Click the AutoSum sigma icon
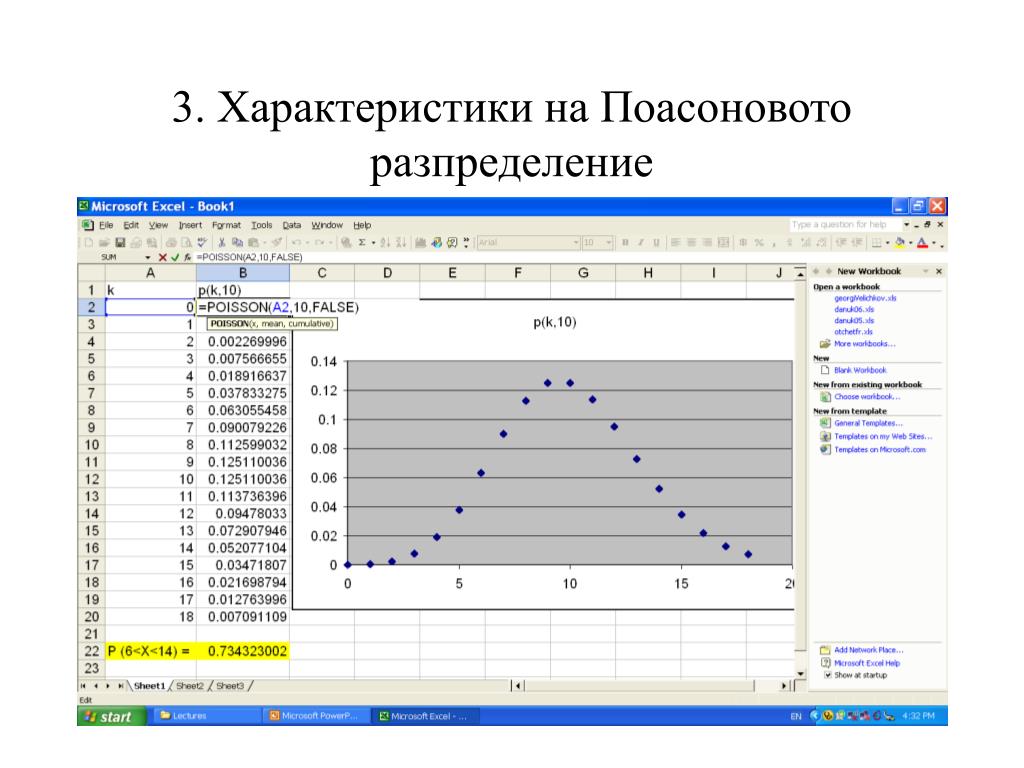Image resolution: width=1024 pixels, height=768 pixels. (x=362, y=242)
